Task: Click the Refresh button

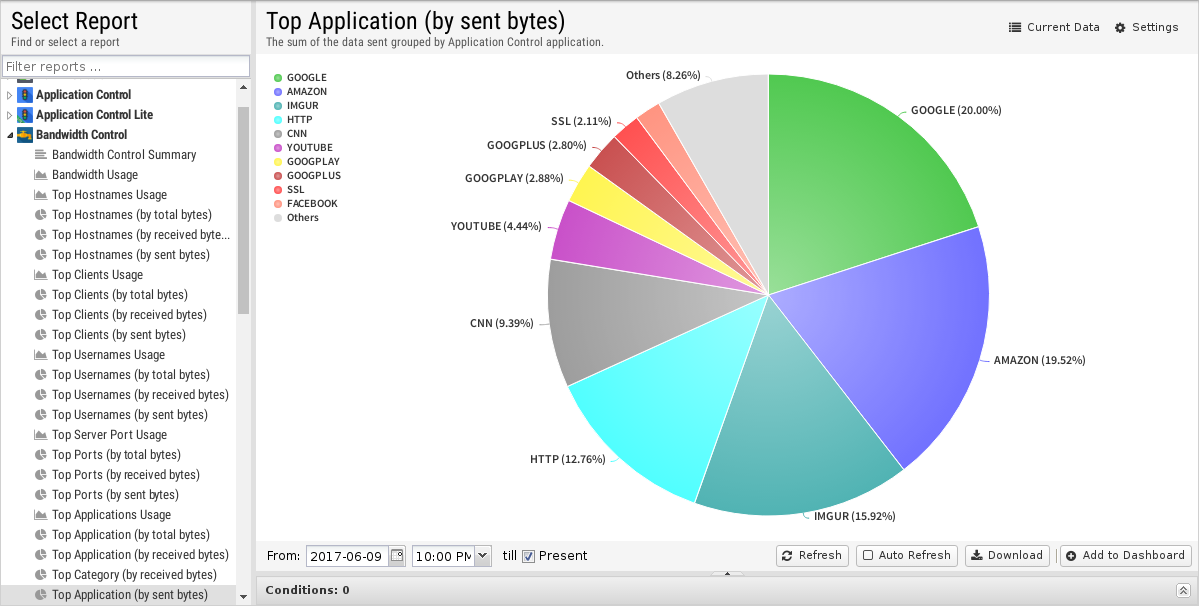Action: 812,556
